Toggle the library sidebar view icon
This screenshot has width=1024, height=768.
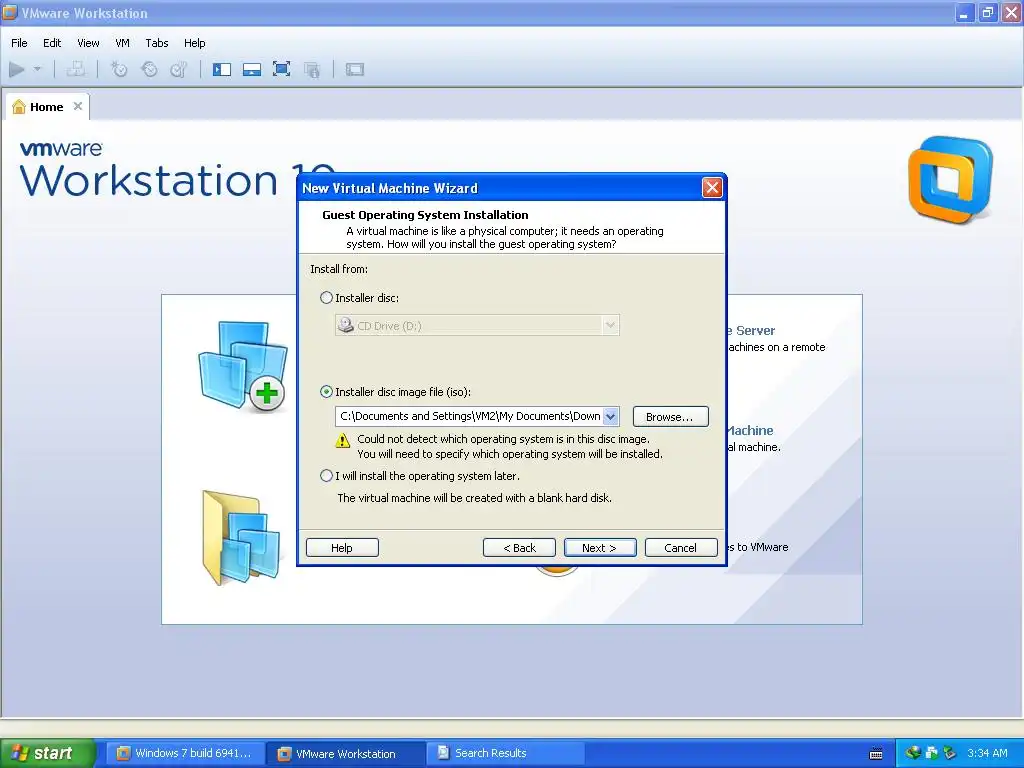[222, 69]
